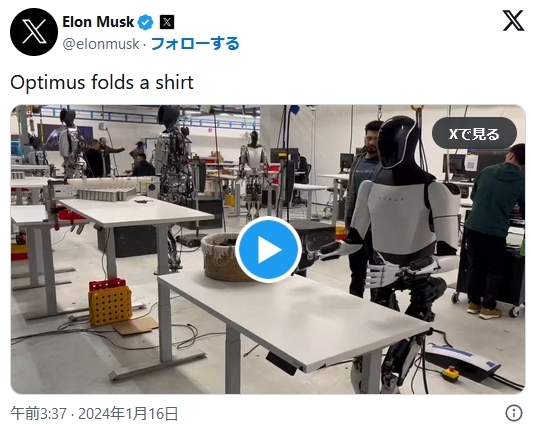Open the info icon below the video
Screen dimensions: 533x430
coord(514,413)
